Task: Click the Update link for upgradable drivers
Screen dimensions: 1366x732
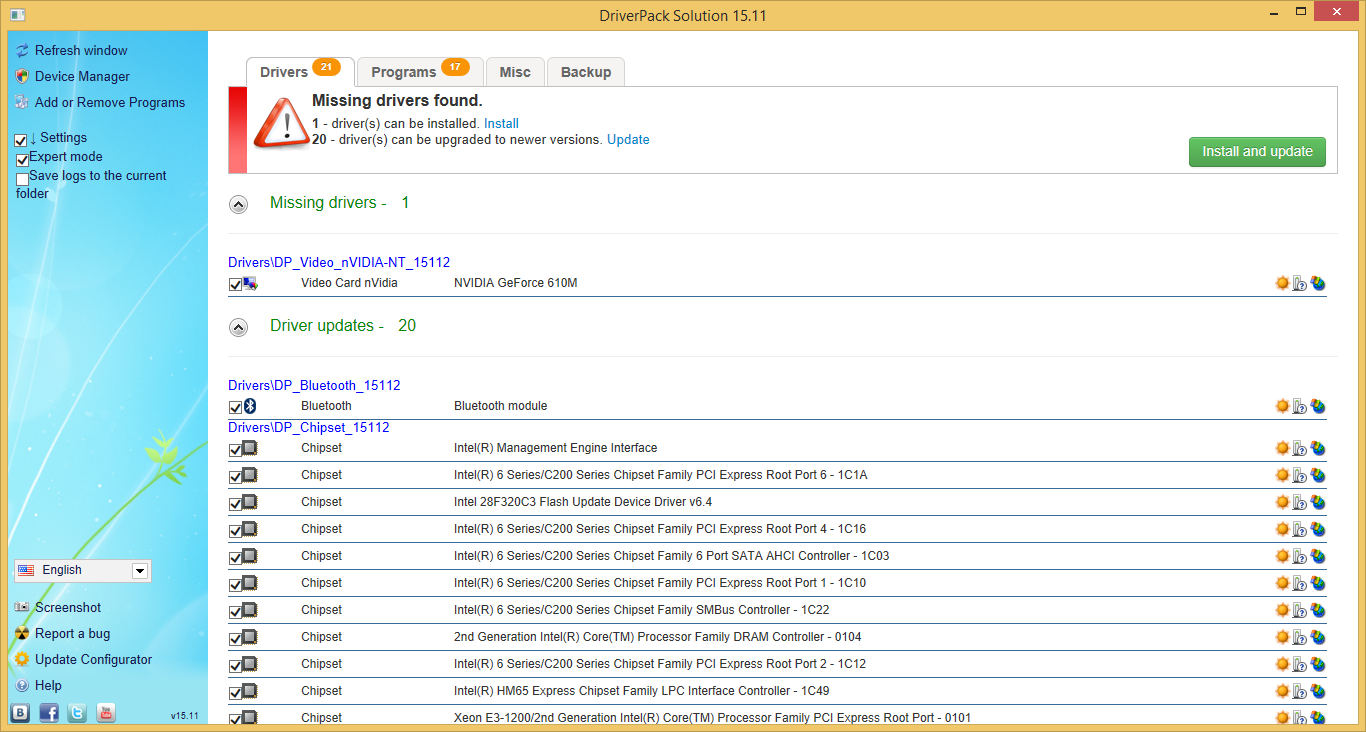Action: (x=628, y=139)
